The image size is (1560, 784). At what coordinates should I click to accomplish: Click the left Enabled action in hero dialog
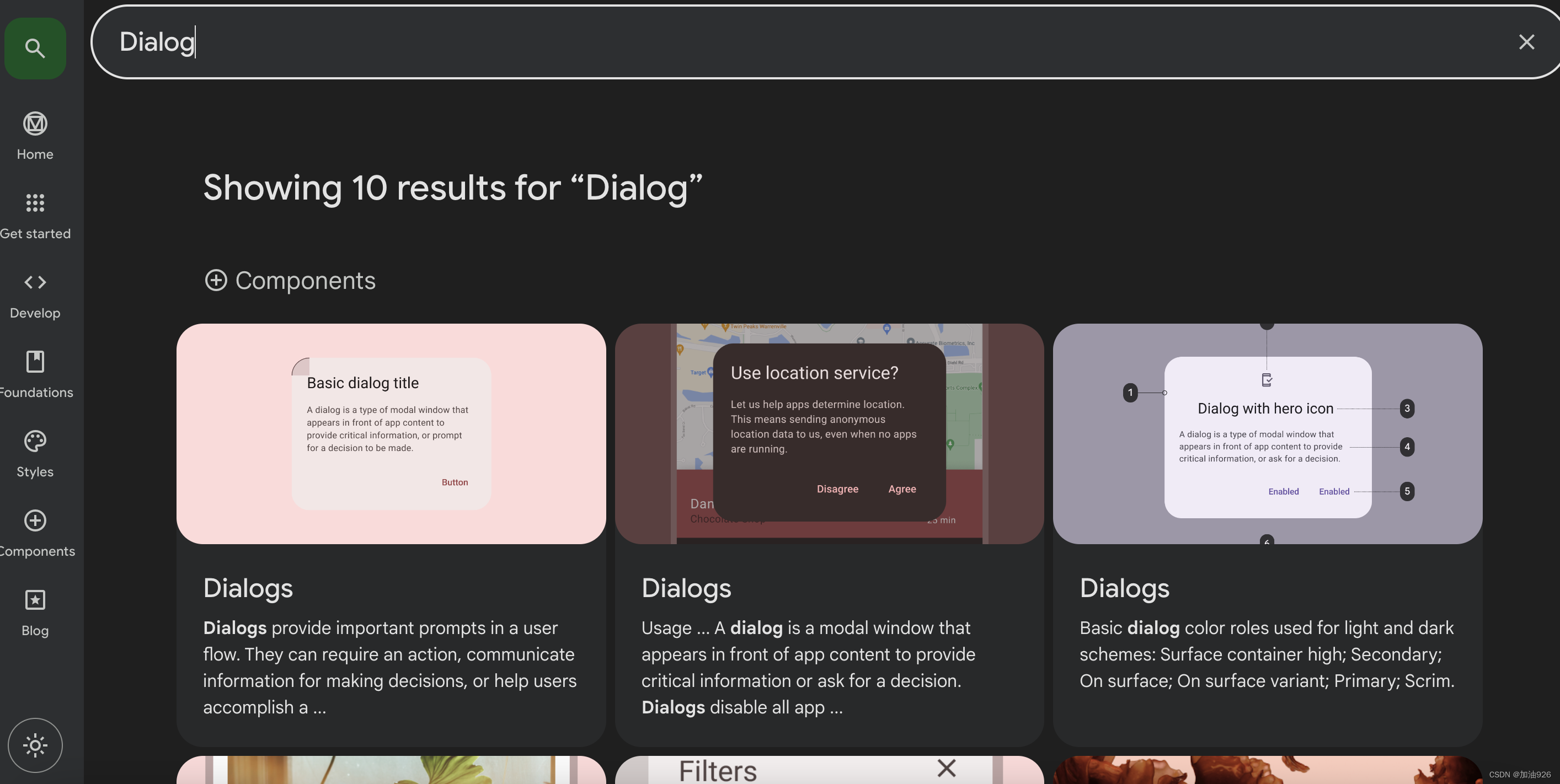[1283, 491]
